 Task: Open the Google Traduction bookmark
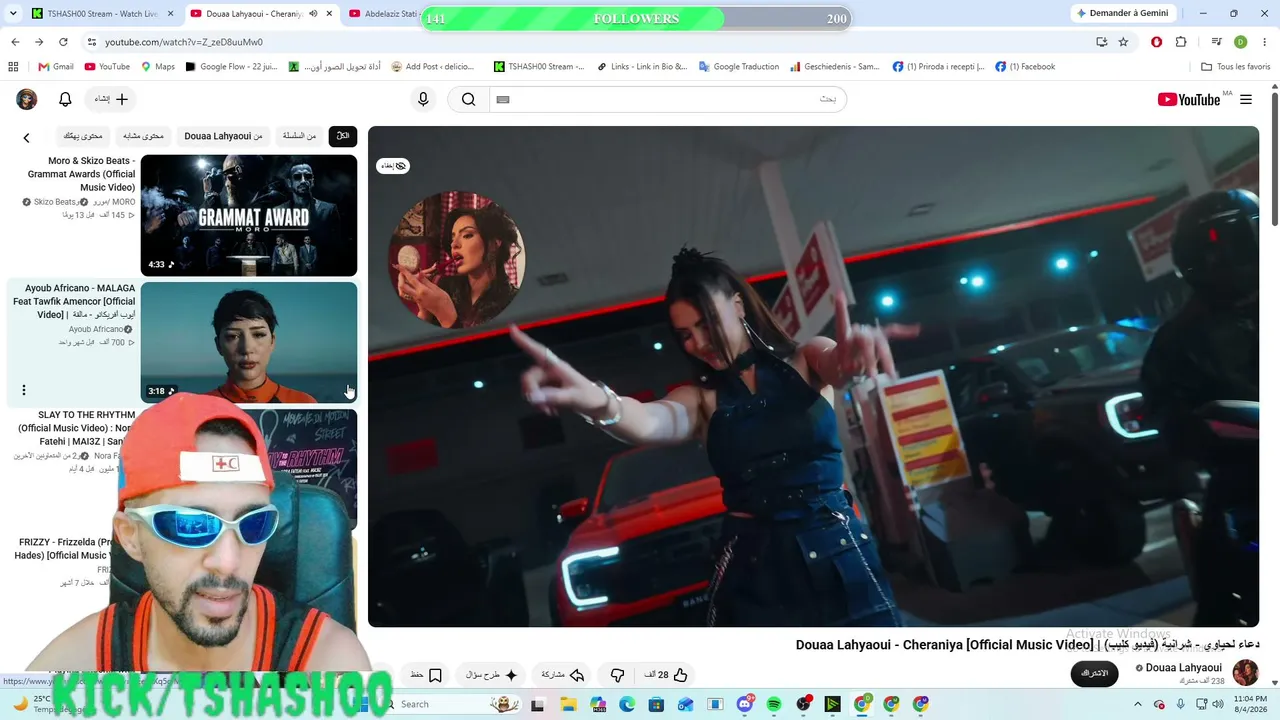(x=739, y=67)
